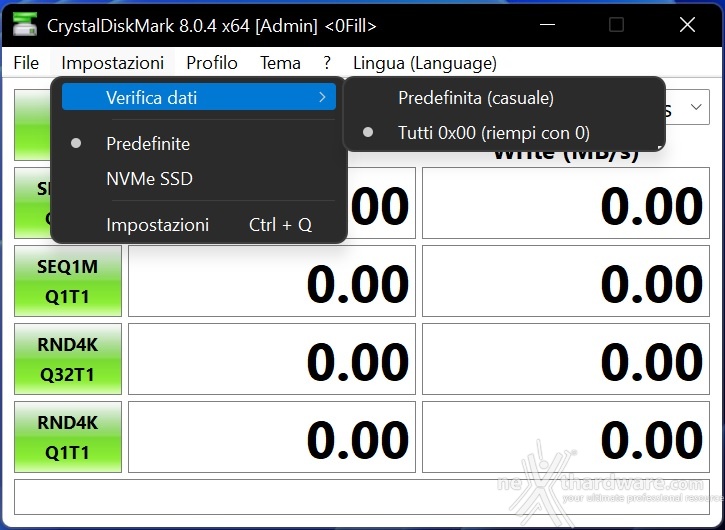Close the CrystalDiskMark window
The width and height of the screenshot is (725, 530).
tap(687, 25)
